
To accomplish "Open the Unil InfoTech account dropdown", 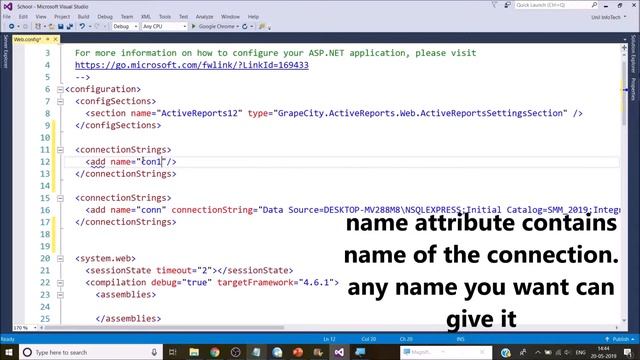I will coord(609,17).
